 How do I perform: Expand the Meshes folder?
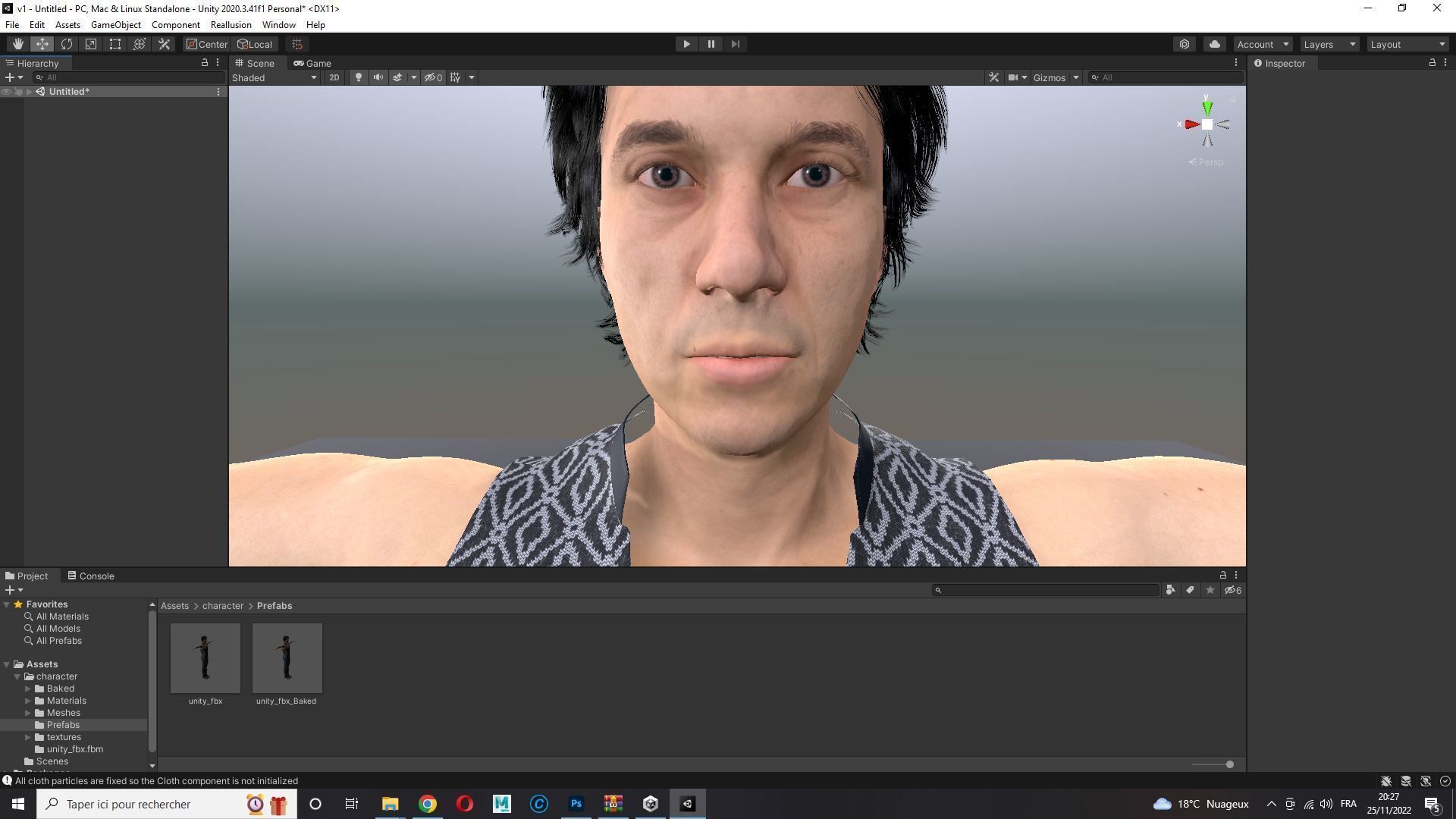pyautogui.click(x=28, y=713)
